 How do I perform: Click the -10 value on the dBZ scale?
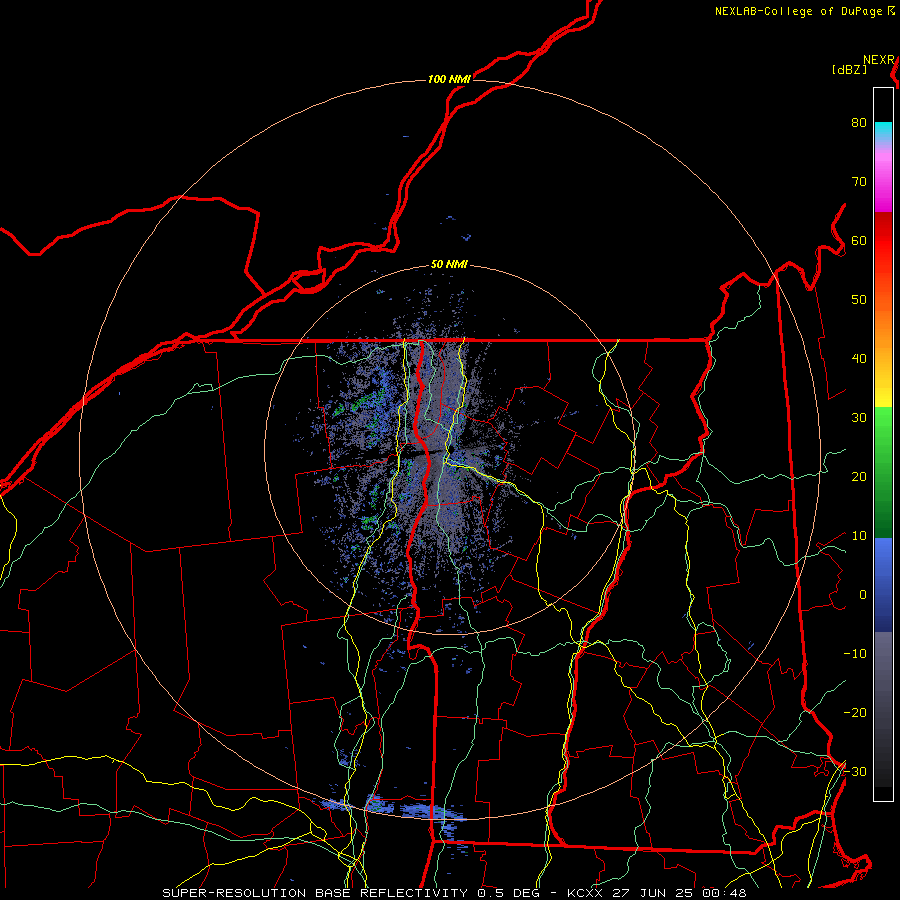[855, 654]
